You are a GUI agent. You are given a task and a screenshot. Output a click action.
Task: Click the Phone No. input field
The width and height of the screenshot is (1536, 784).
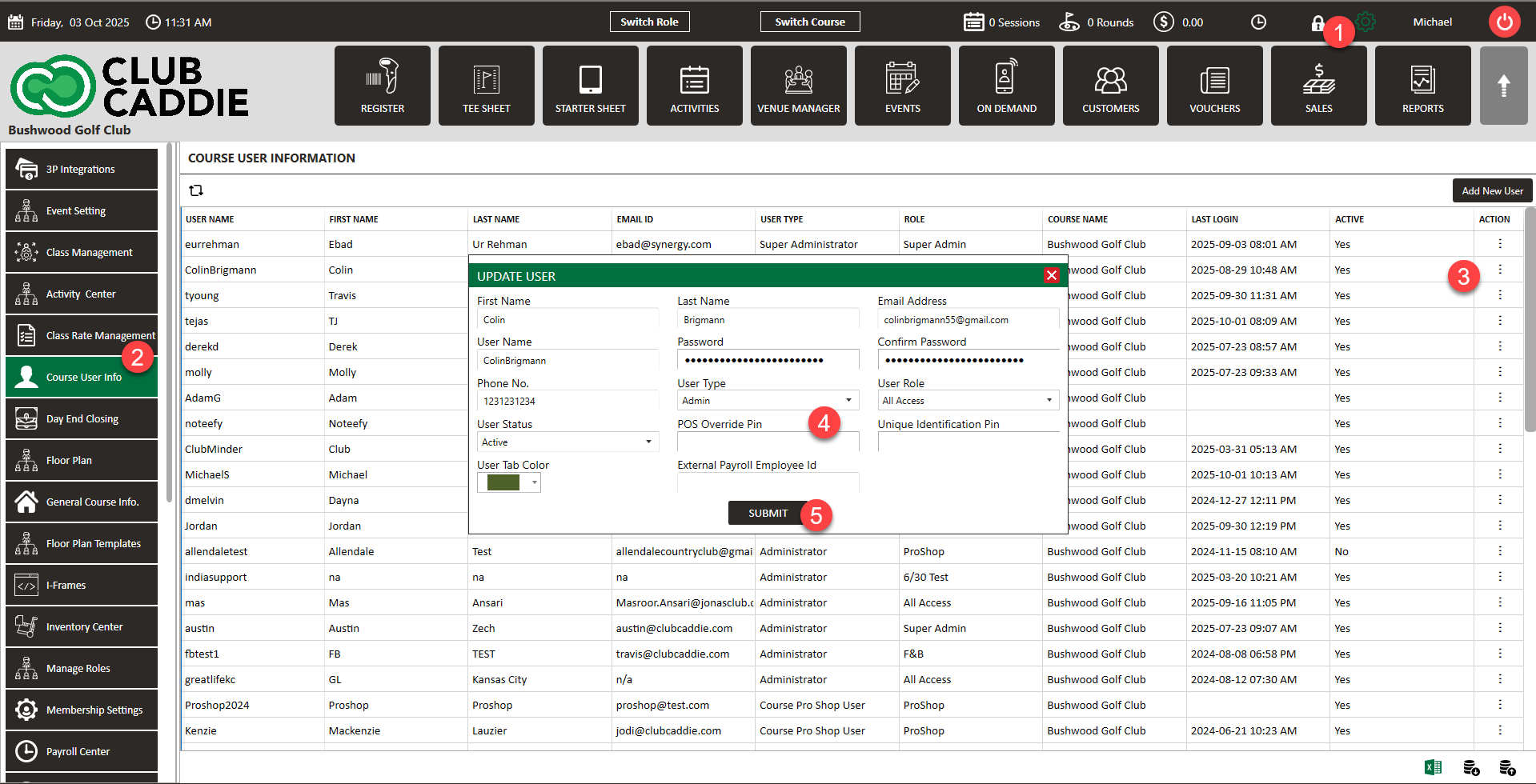(567, 401)
